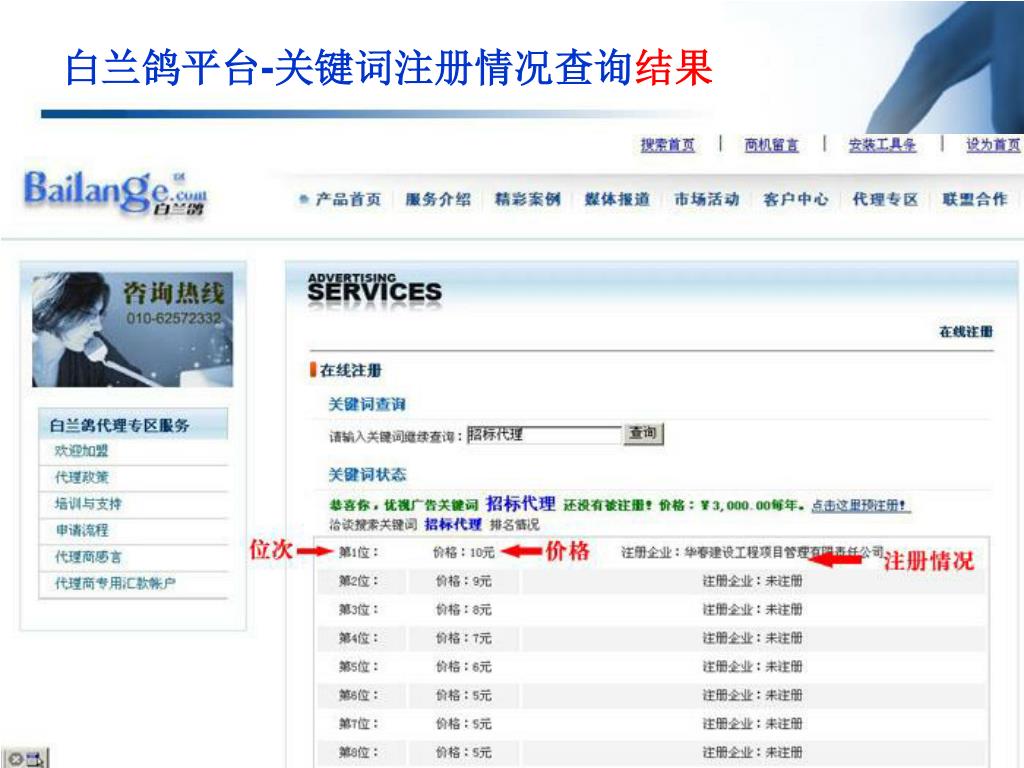Click 注册企业：未注册 in 第5位 row
Viewport: 1024px width, 768px height.
pos(752,667)
